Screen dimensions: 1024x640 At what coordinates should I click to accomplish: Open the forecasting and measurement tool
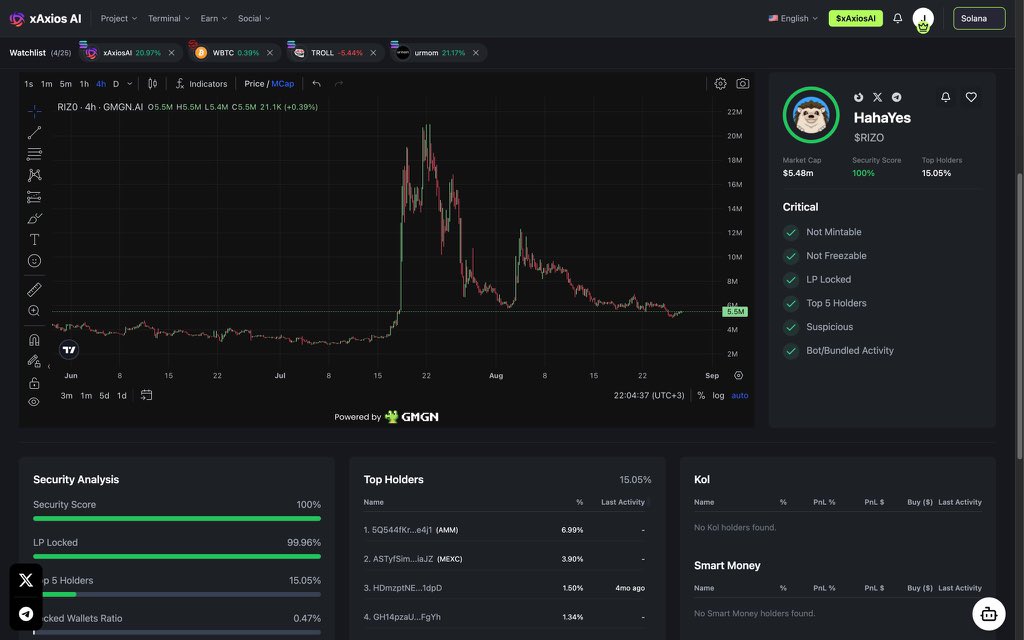tap(34, 197)
